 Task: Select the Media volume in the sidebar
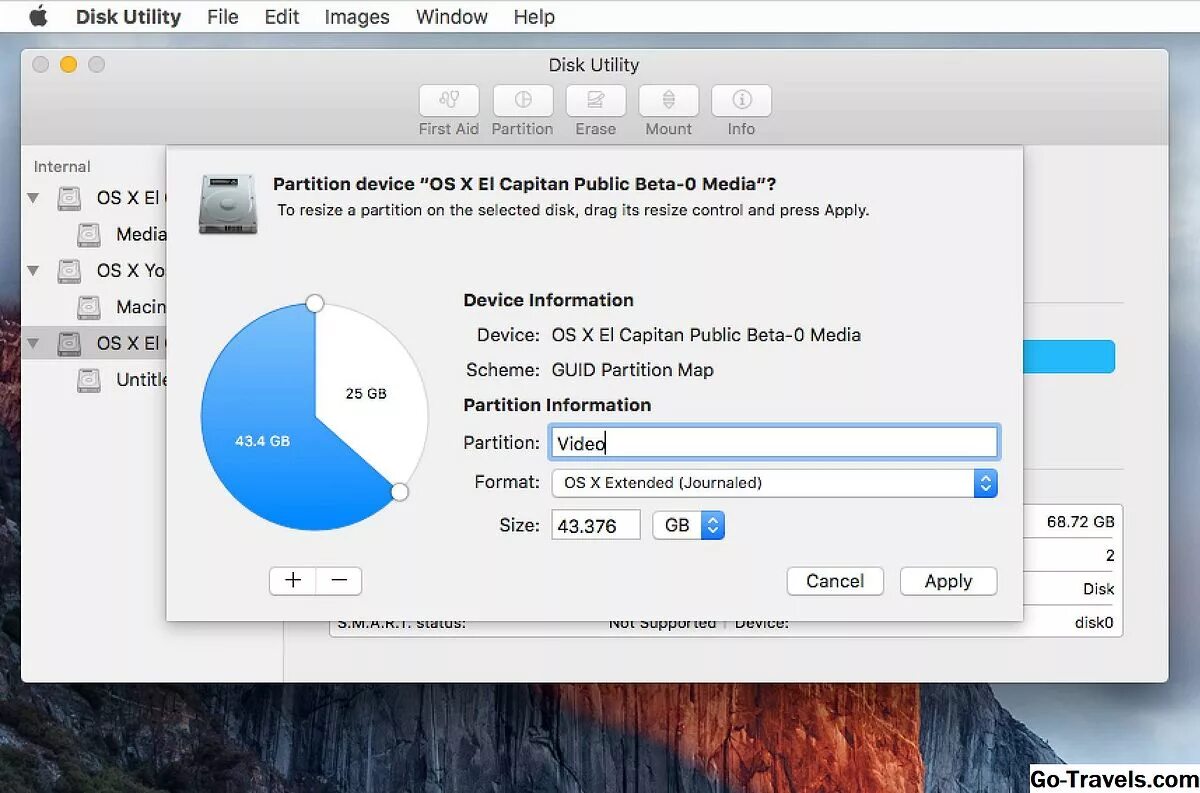(x=130, y=234)
